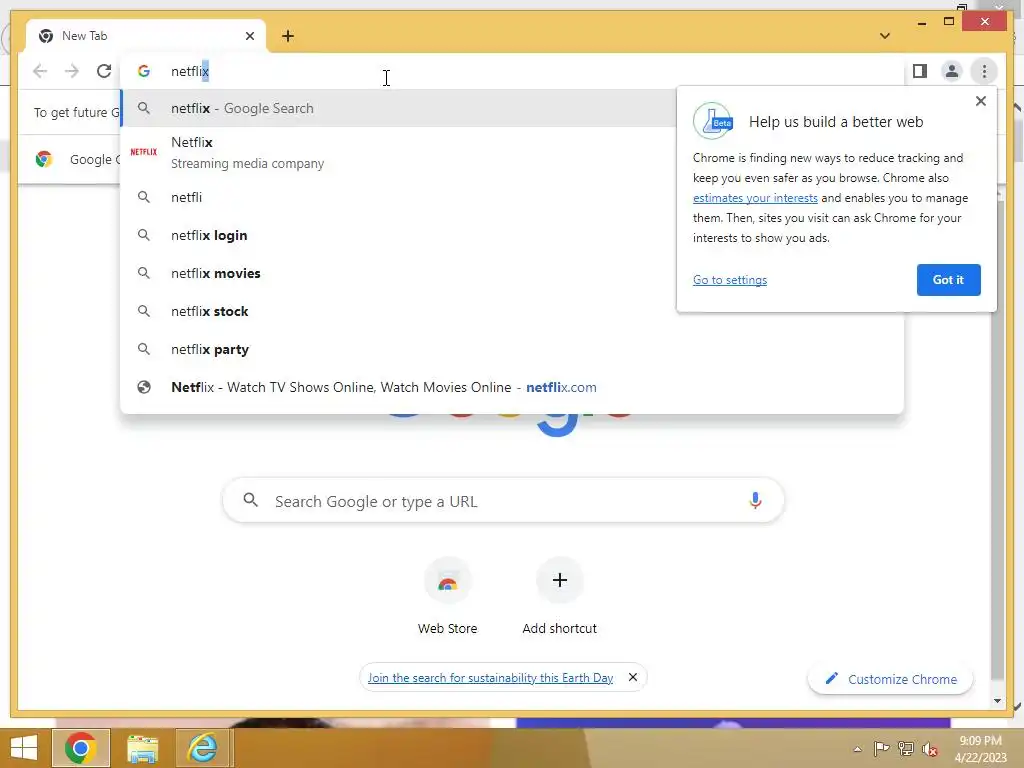Click the muted speaker tray icon
The width and height of the screenshot is (1024, 768).
pos(929,748)
